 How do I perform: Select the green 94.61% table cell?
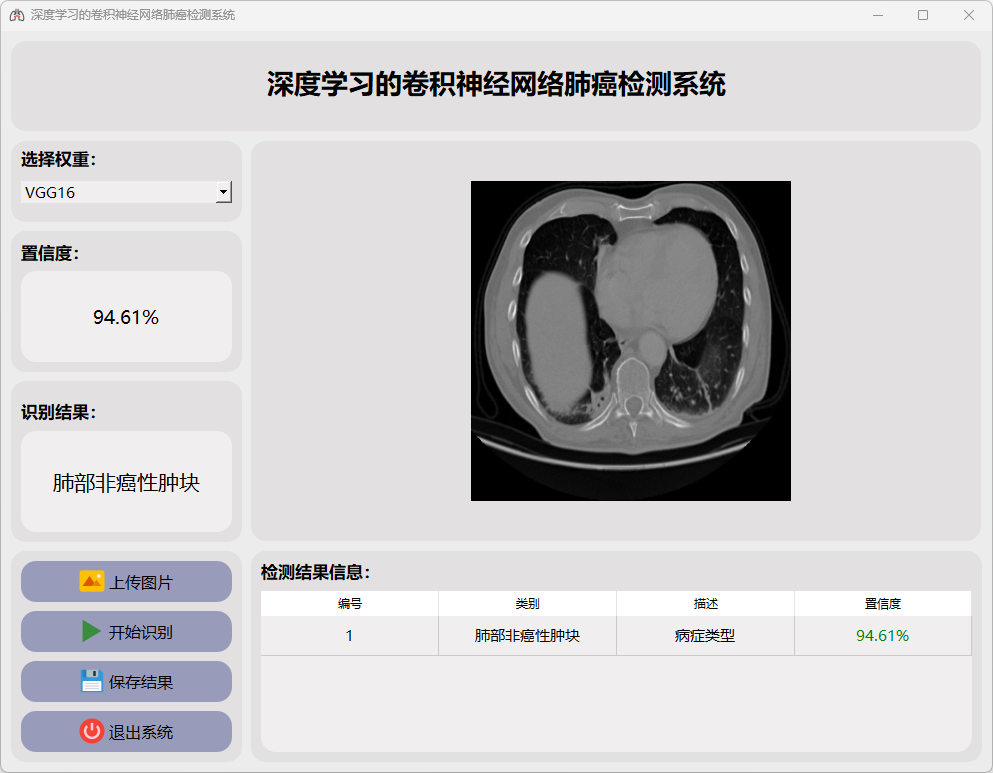[x=882, y=636]
